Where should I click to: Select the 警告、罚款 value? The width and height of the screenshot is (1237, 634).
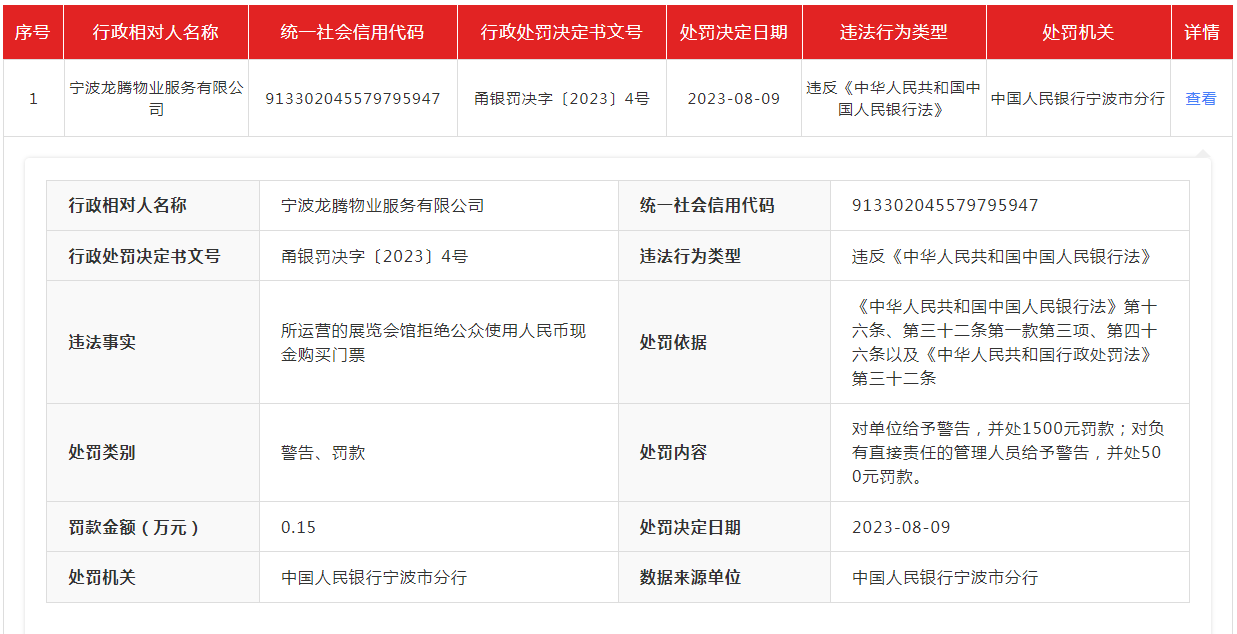point(323,453)
